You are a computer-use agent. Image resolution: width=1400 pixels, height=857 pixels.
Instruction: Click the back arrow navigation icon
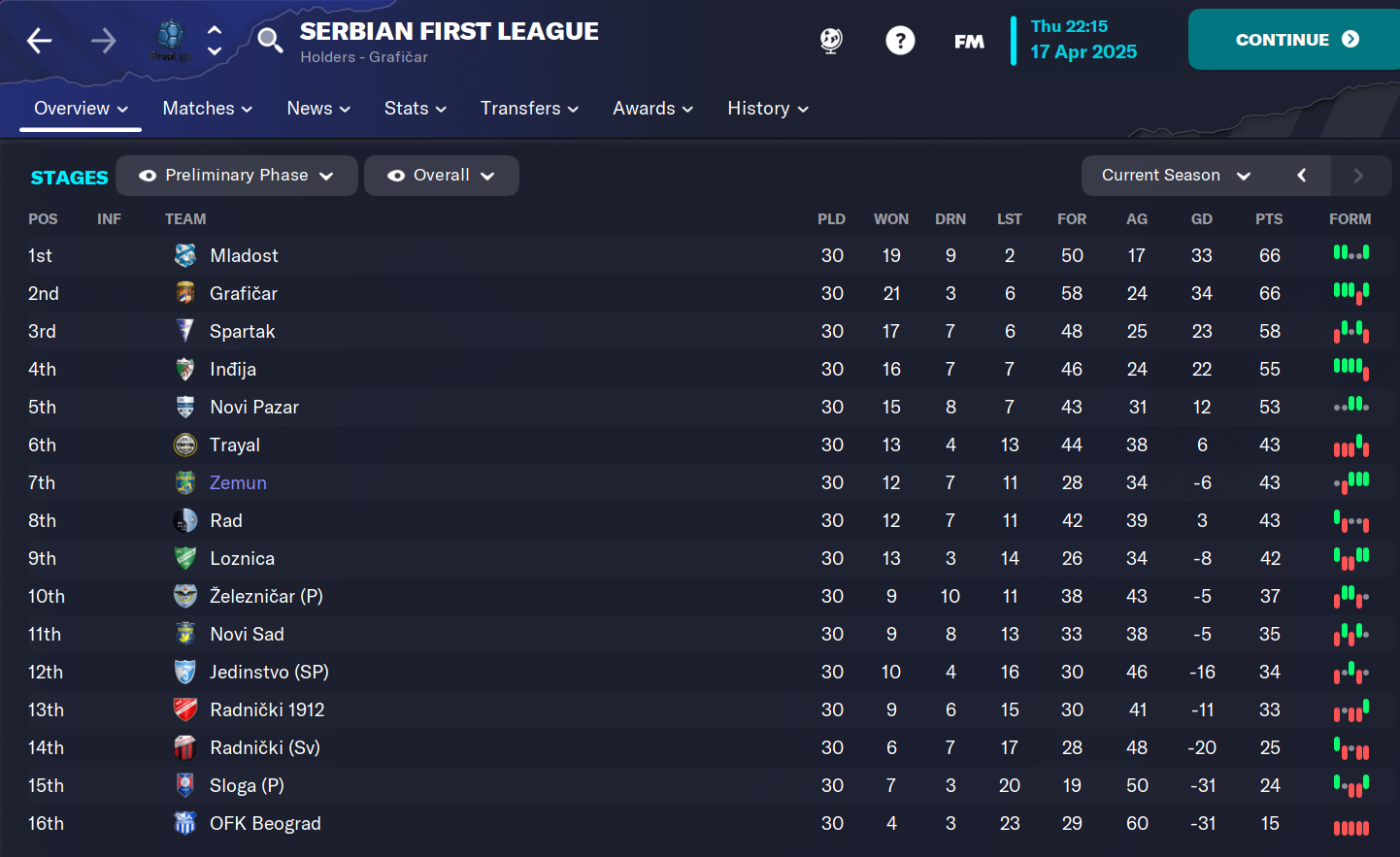click(40, 41)
